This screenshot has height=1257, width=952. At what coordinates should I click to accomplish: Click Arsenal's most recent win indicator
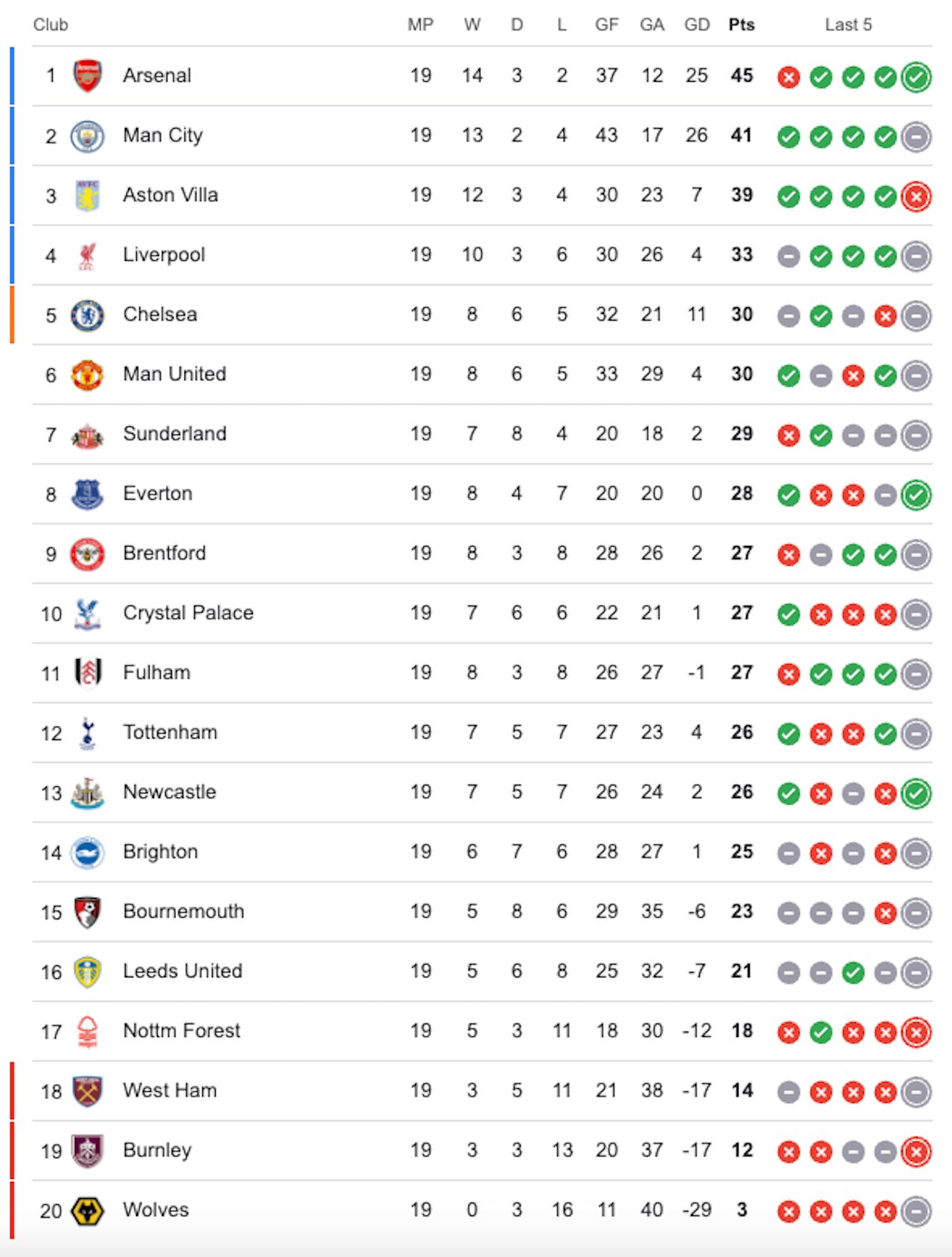pos(916,77)
